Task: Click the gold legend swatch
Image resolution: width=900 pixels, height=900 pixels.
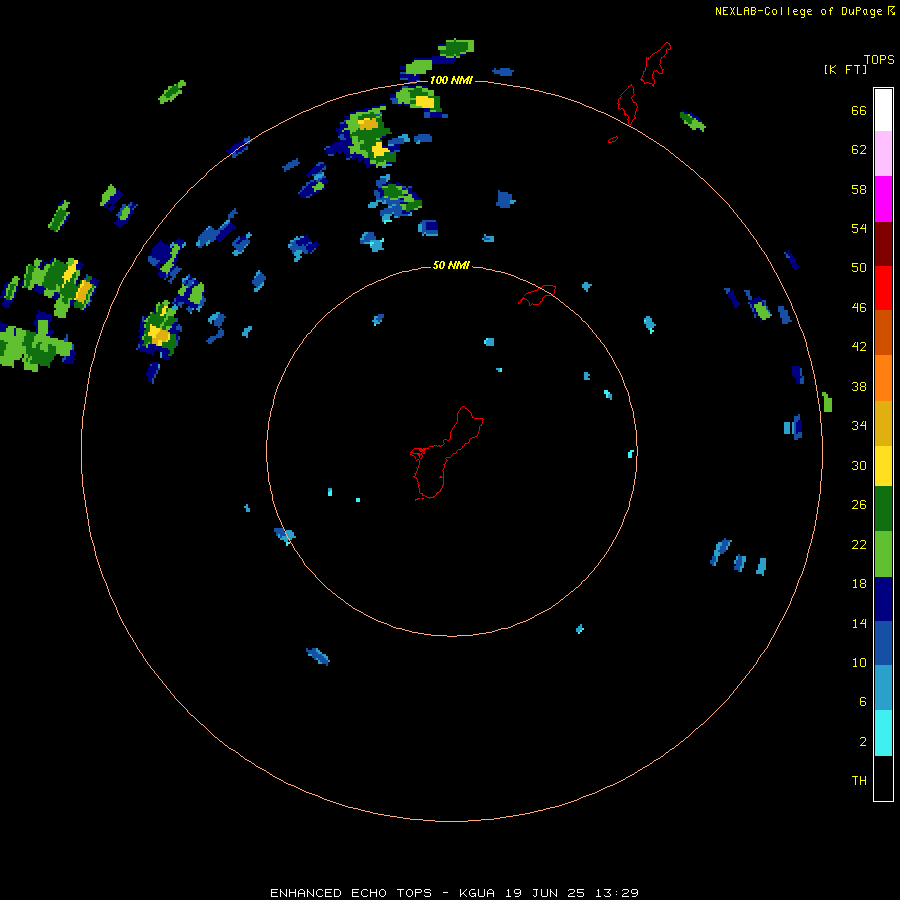Action: (x=883, y=423)
